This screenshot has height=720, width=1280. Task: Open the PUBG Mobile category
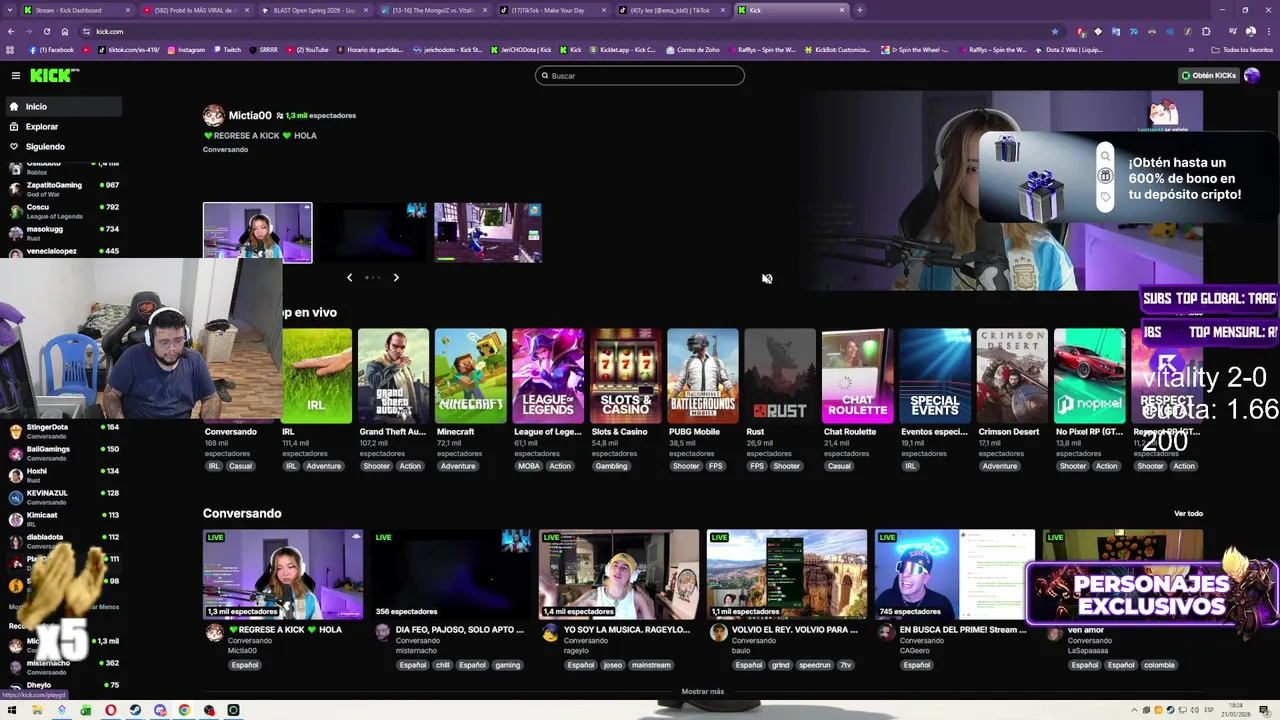point(703,376)
